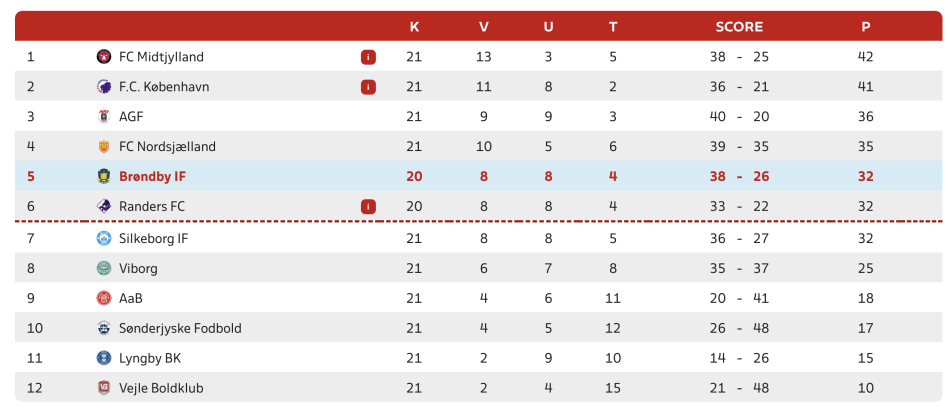Click the SCORE column header
This screenshot has width=950, height=412.
pos(739,27)
